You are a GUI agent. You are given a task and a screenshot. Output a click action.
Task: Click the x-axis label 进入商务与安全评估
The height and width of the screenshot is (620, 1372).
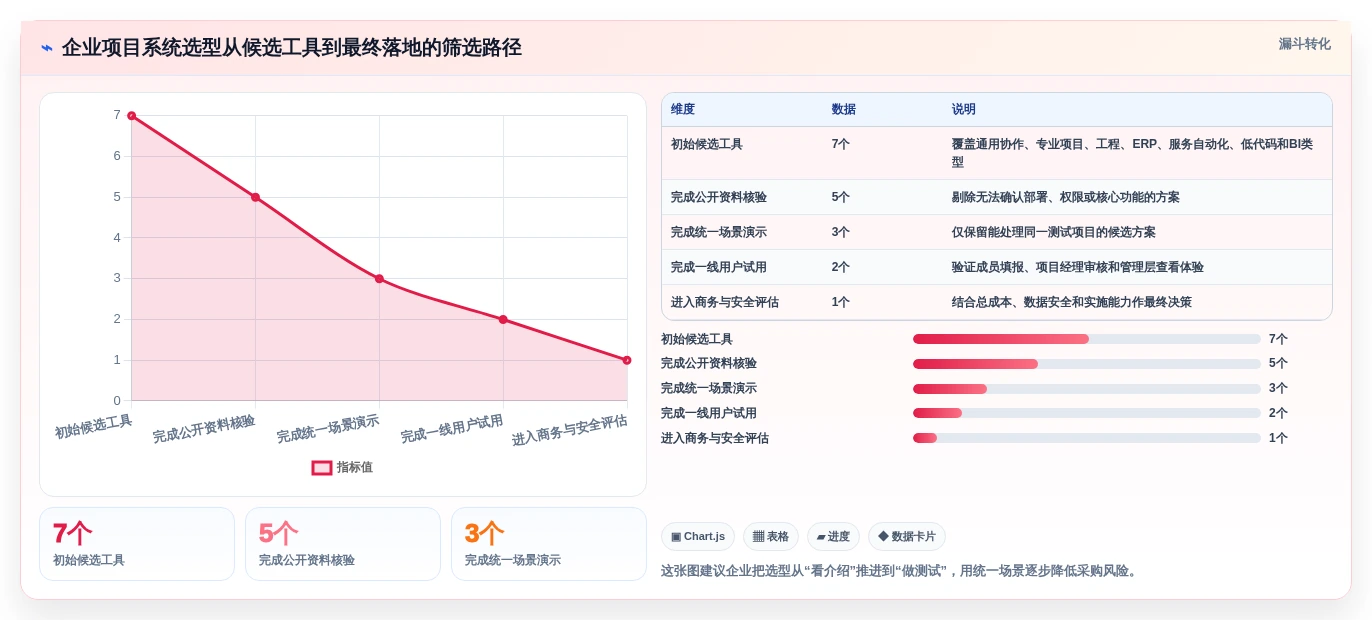[x=570, y=430]
